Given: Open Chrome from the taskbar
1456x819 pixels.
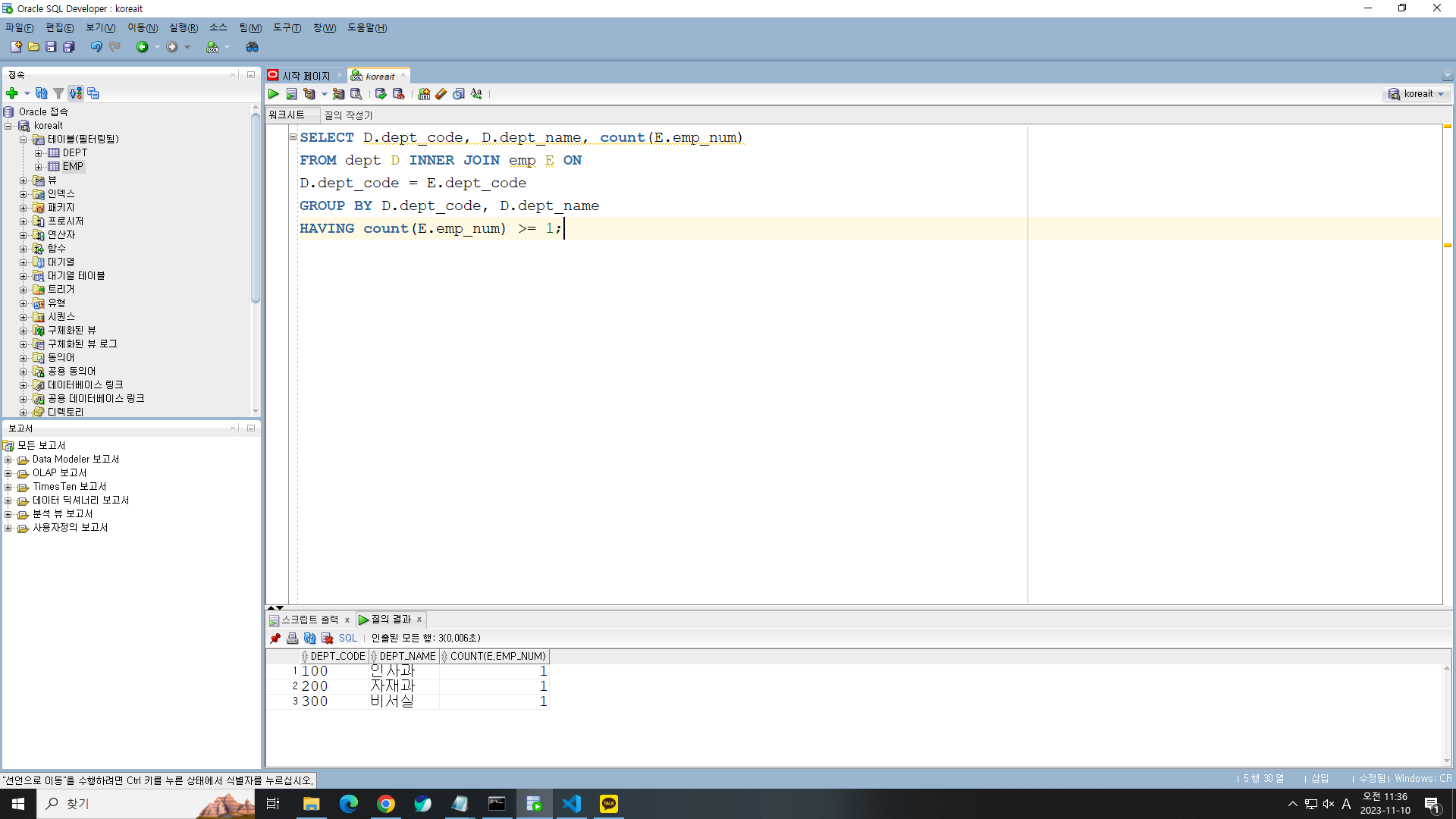Looking at the screenshot, I should tap(386, 804).
